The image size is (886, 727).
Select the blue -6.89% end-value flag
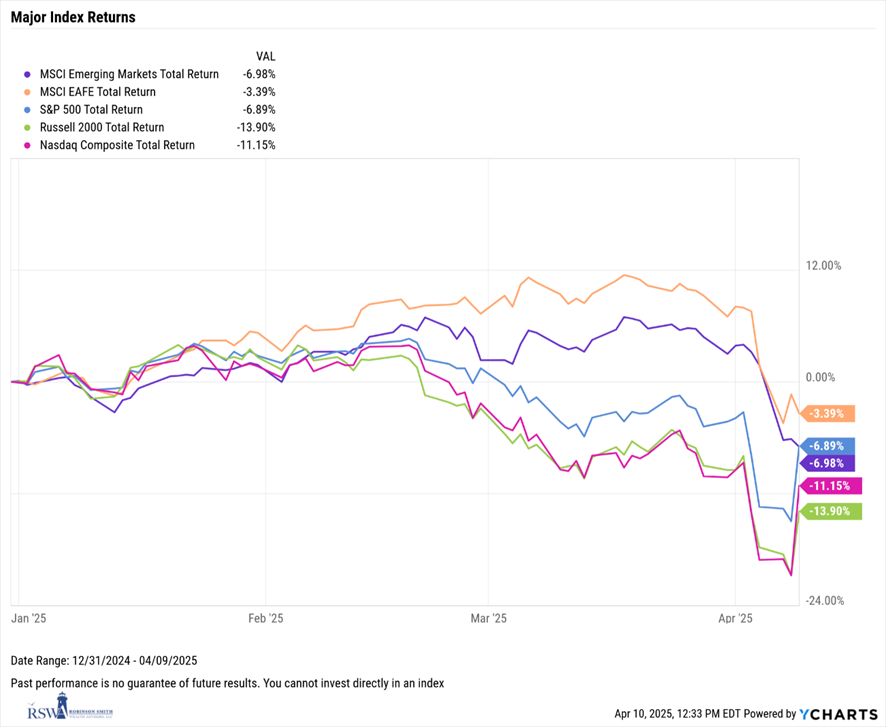point(829,445)
